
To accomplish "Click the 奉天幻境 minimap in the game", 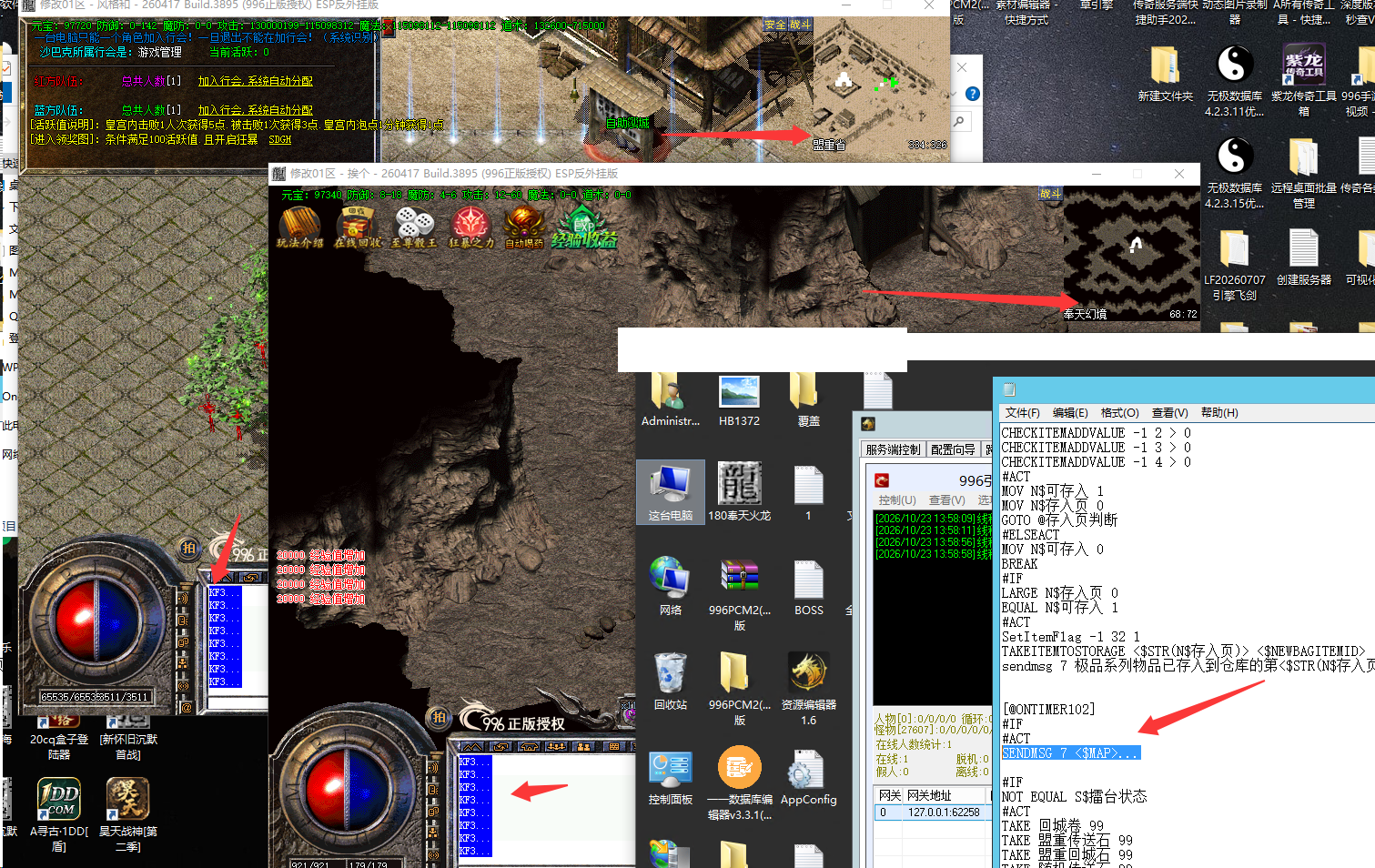I will coord(1132,254).
